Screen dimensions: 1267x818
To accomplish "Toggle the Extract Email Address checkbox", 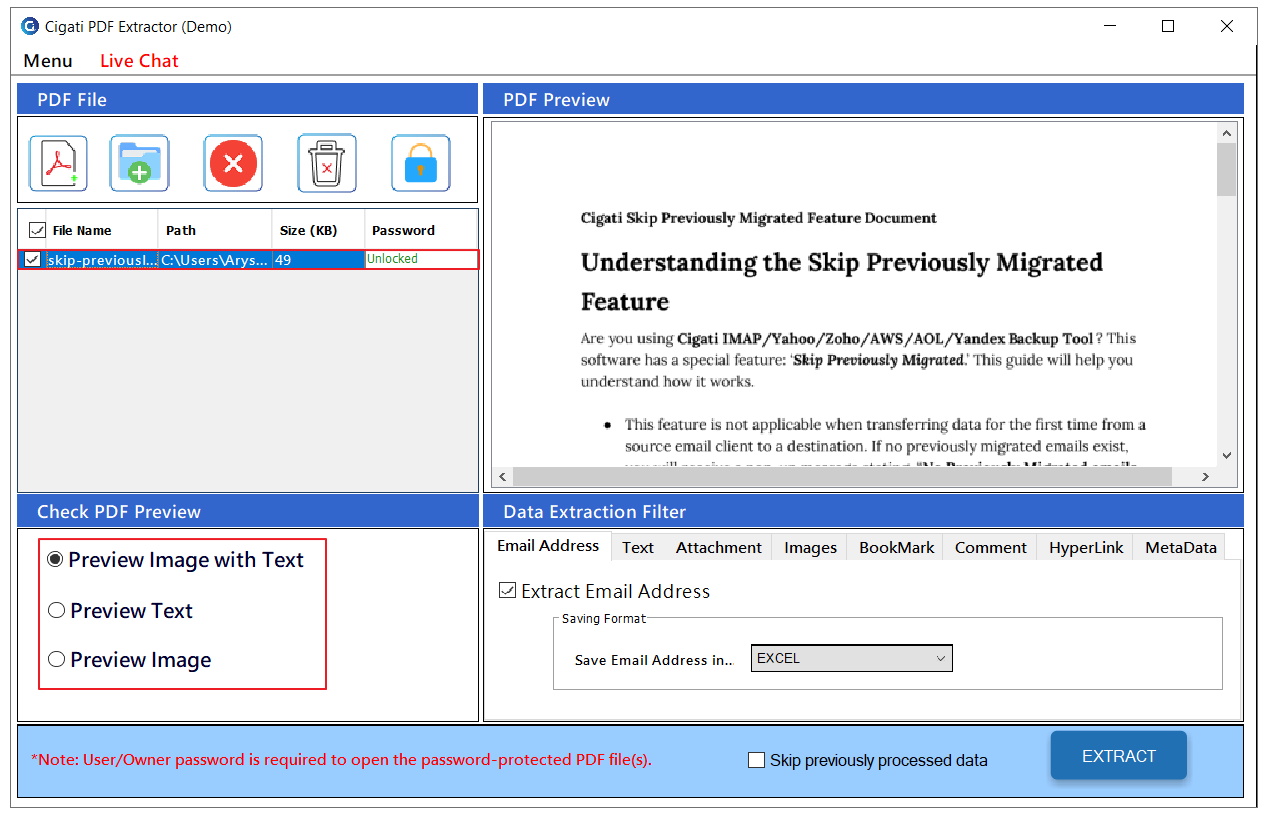I will coord(508,591).
